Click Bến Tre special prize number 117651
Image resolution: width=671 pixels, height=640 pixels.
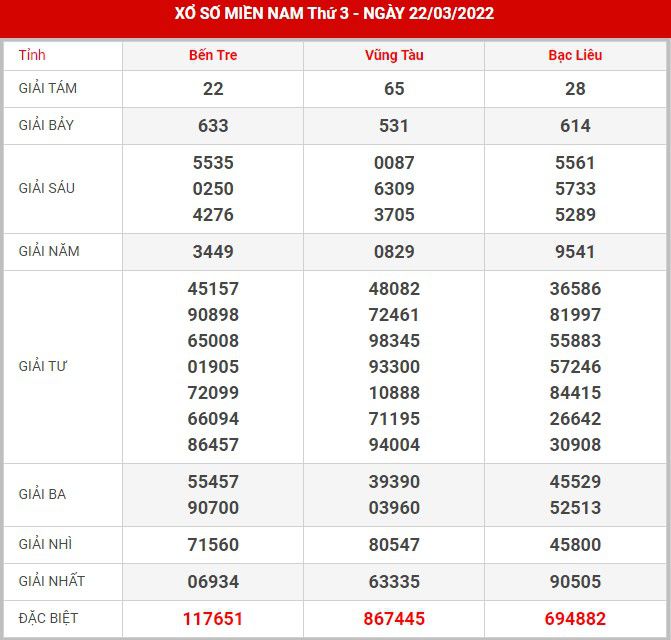click(x=213, y=619)
